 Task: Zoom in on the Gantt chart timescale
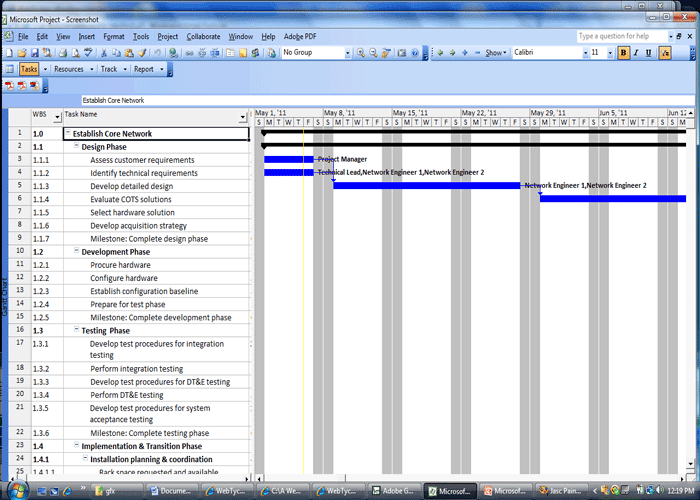[361, 53]
